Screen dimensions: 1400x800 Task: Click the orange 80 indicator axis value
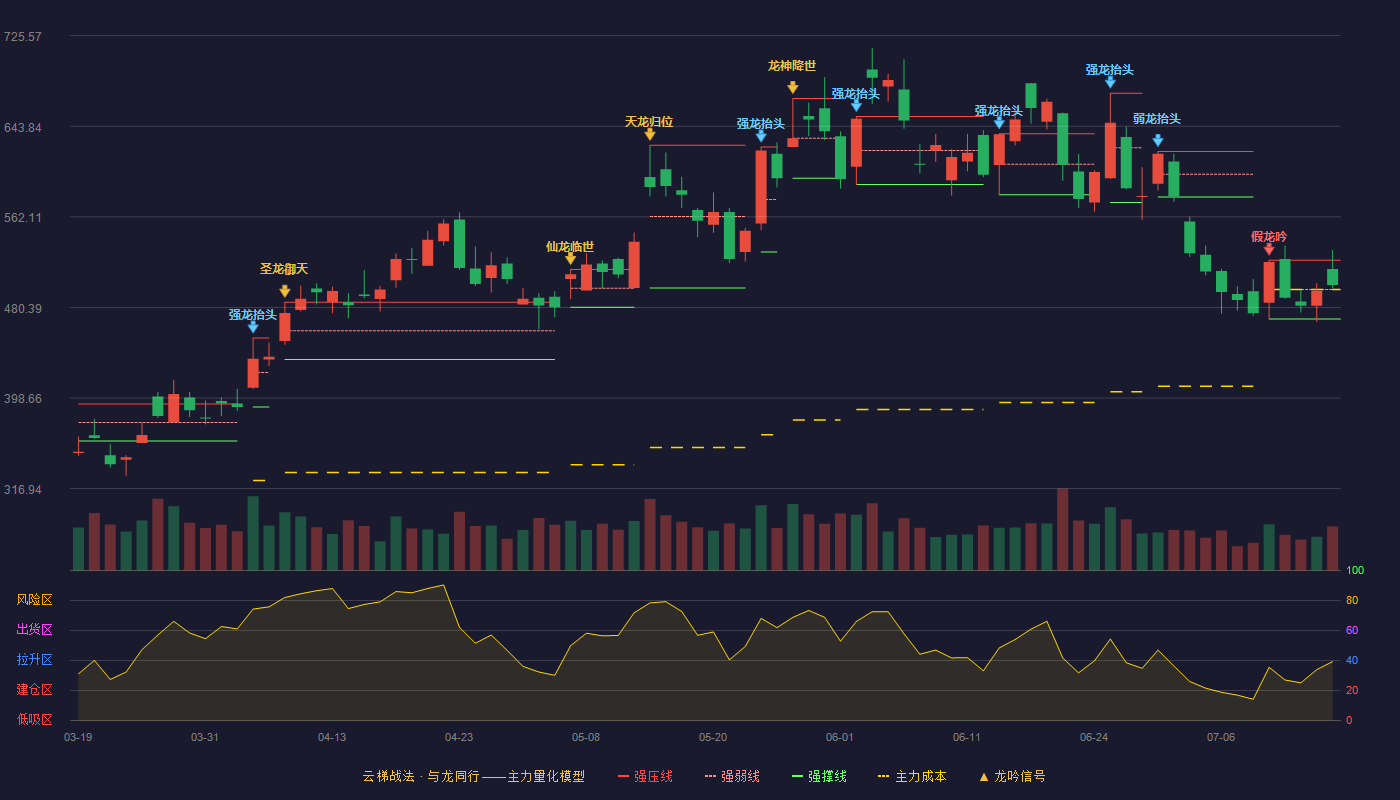tap(1351, 600)
